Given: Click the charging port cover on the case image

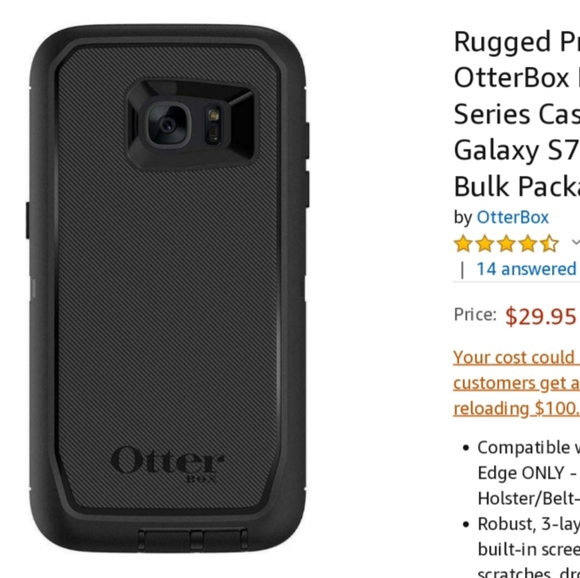Looking at the screenshot, I should 192,541.
